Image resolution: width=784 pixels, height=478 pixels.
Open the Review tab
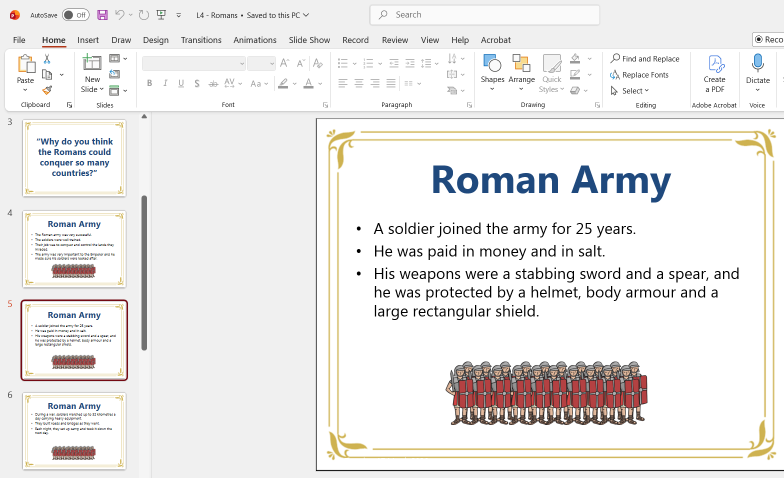point(395,40)
